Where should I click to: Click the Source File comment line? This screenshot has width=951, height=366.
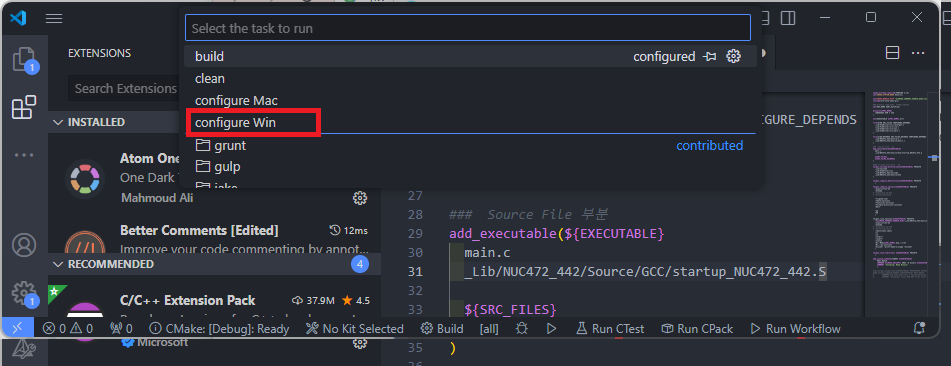click(528, 214)
